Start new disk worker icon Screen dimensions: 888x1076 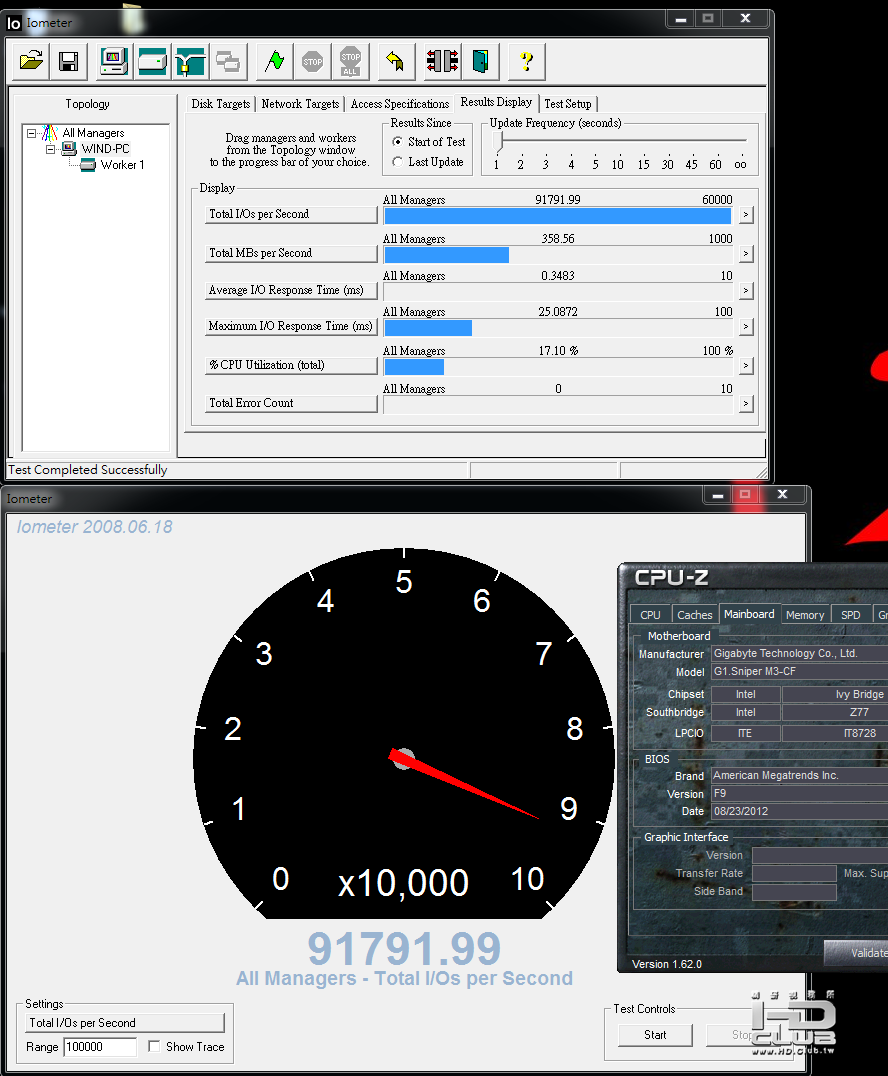tap(152, 61)
